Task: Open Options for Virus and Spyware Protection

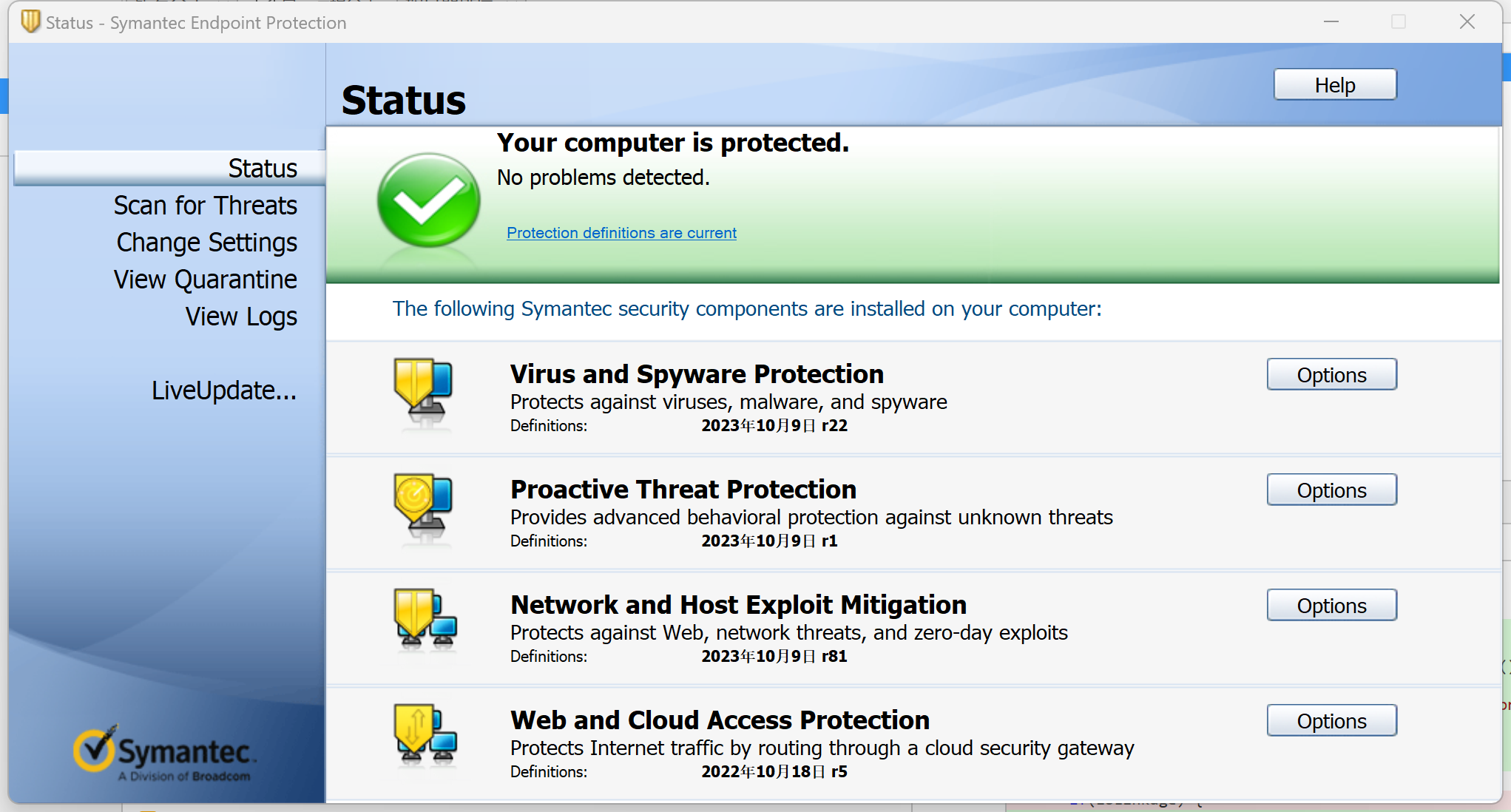Action: (1331, 375)
